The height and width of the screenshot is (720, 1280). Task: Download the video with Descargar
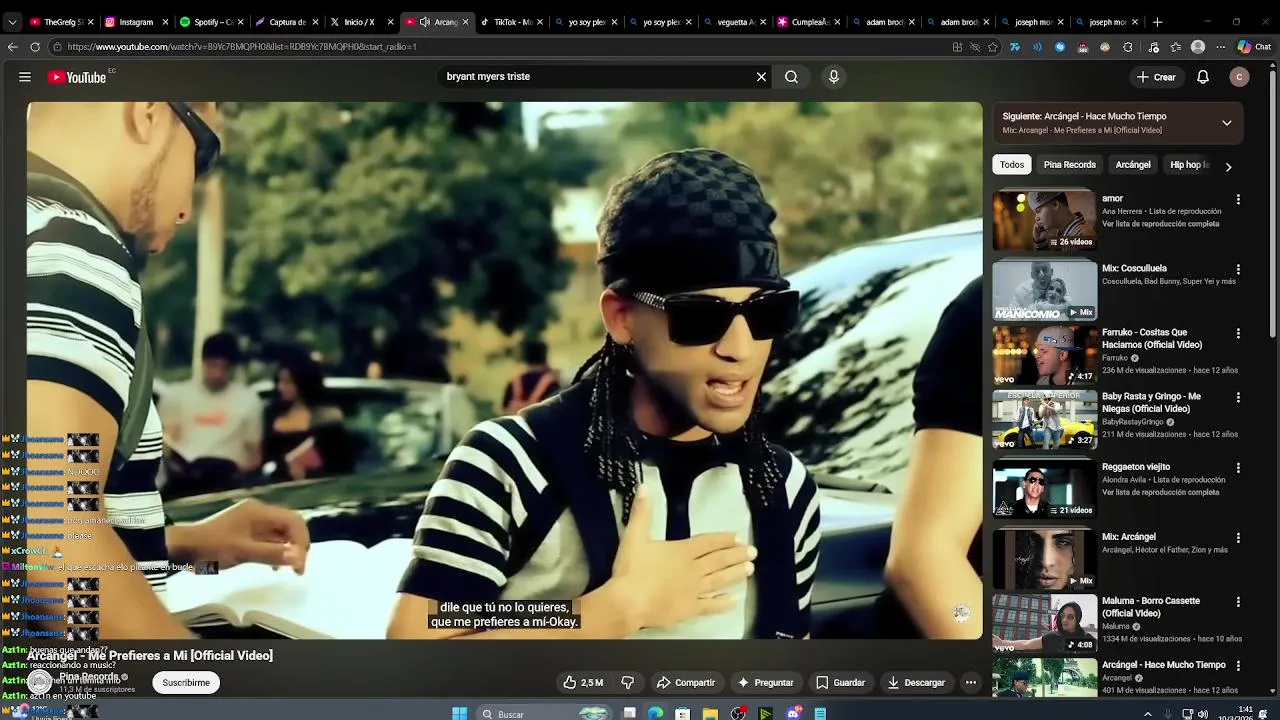[x=916, y=683]
